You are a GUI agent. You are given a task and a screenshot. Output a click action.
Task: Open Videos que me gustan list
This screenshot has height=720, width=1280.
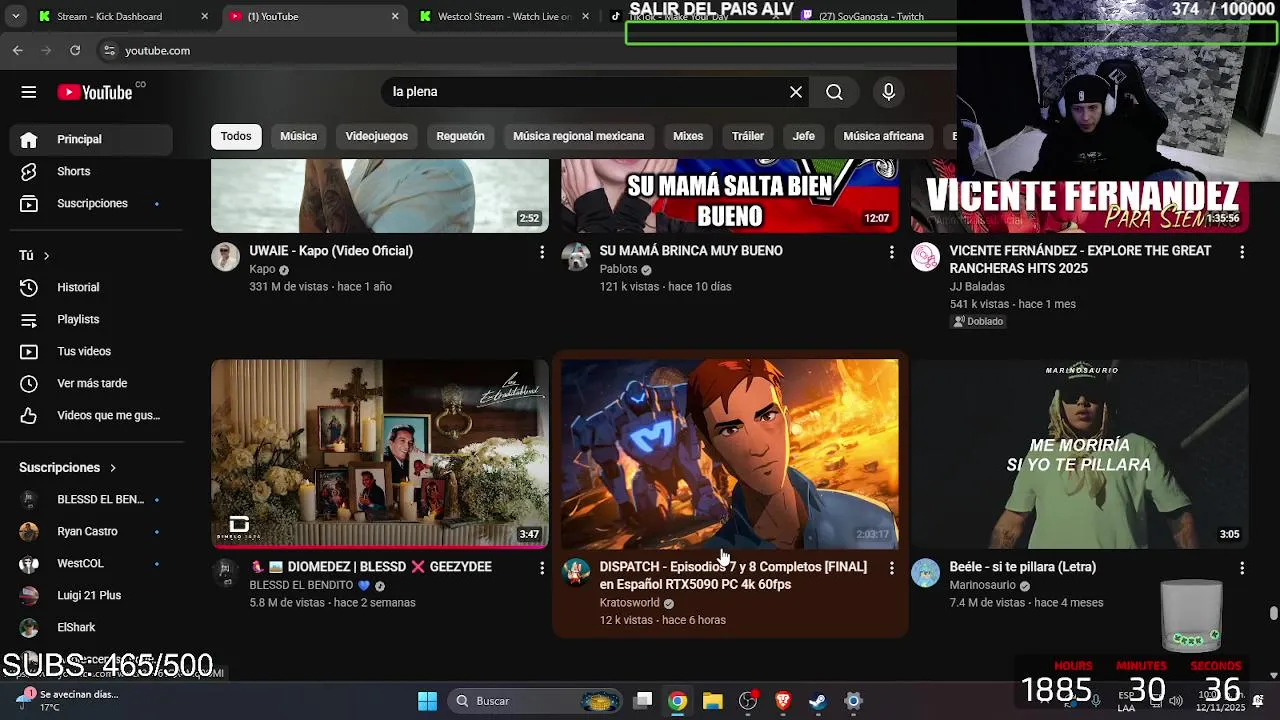coord(91,415)
